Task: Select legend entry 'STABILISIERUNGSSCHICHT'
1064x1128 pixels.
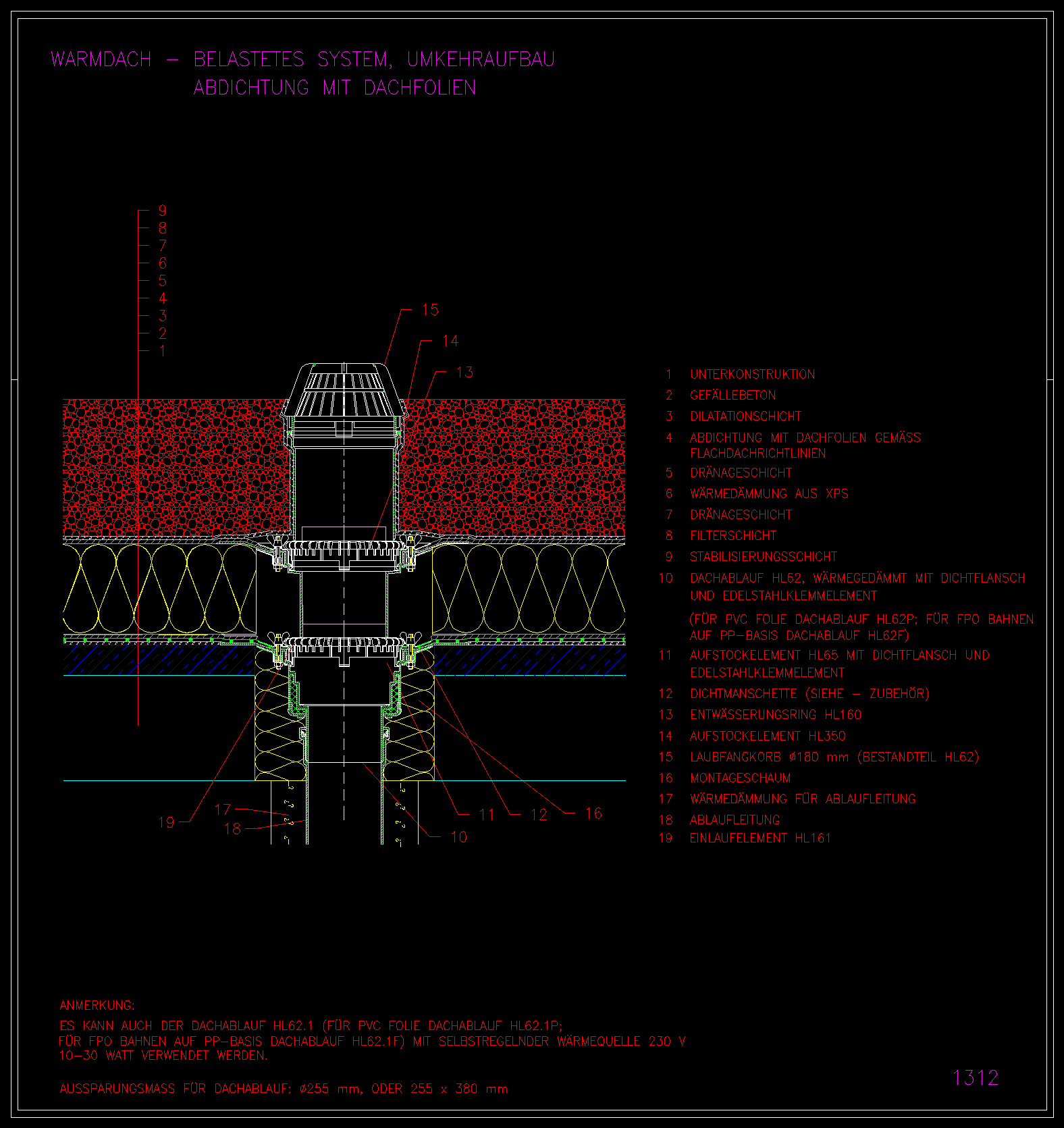Action: point(763,556)
